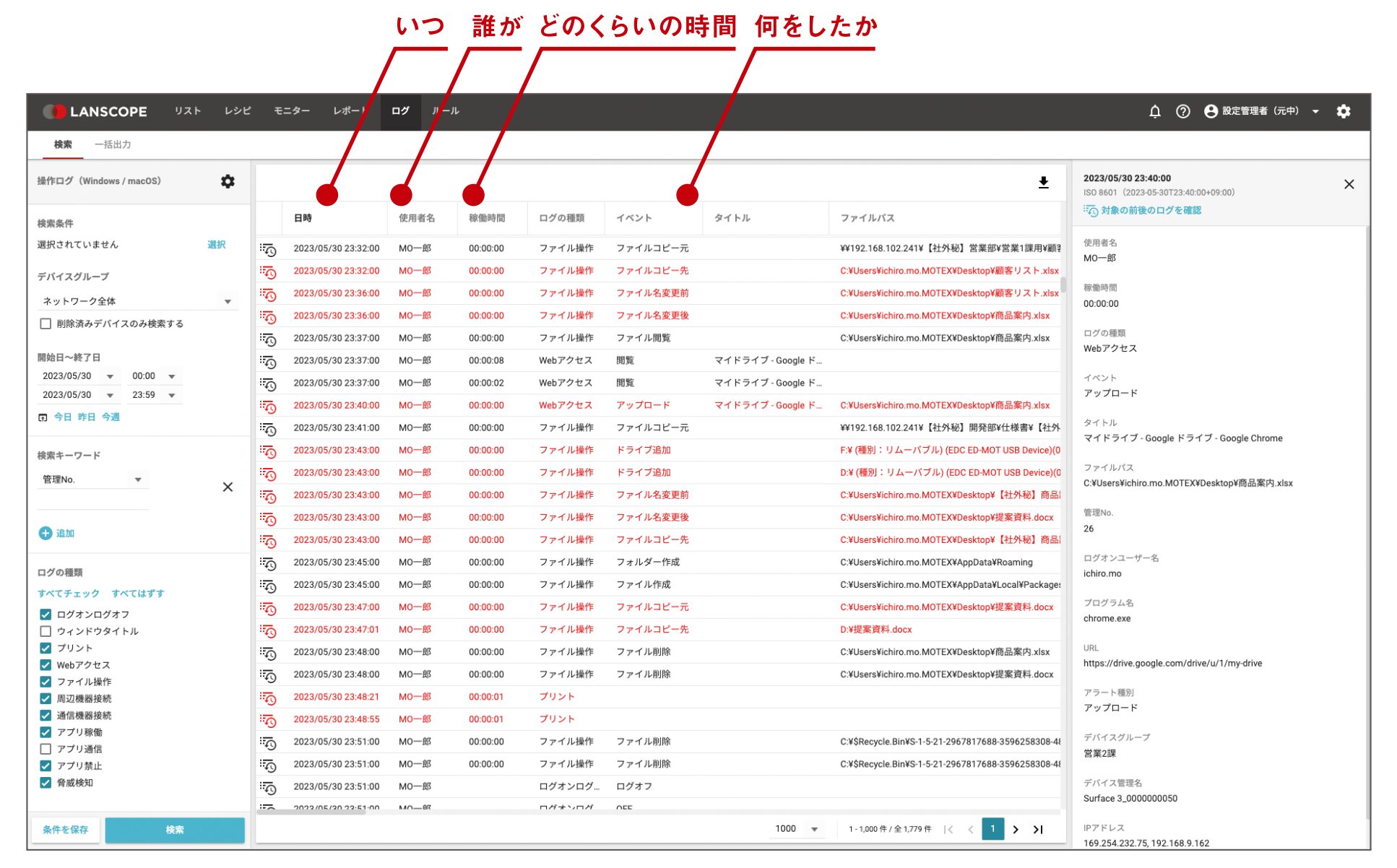Image resolution: width=1397 pixels, height=868 pixels.
Task: Expand ネットワーク全体 device group dropdown
Action: pyautogui.click(x=228, y=301)
